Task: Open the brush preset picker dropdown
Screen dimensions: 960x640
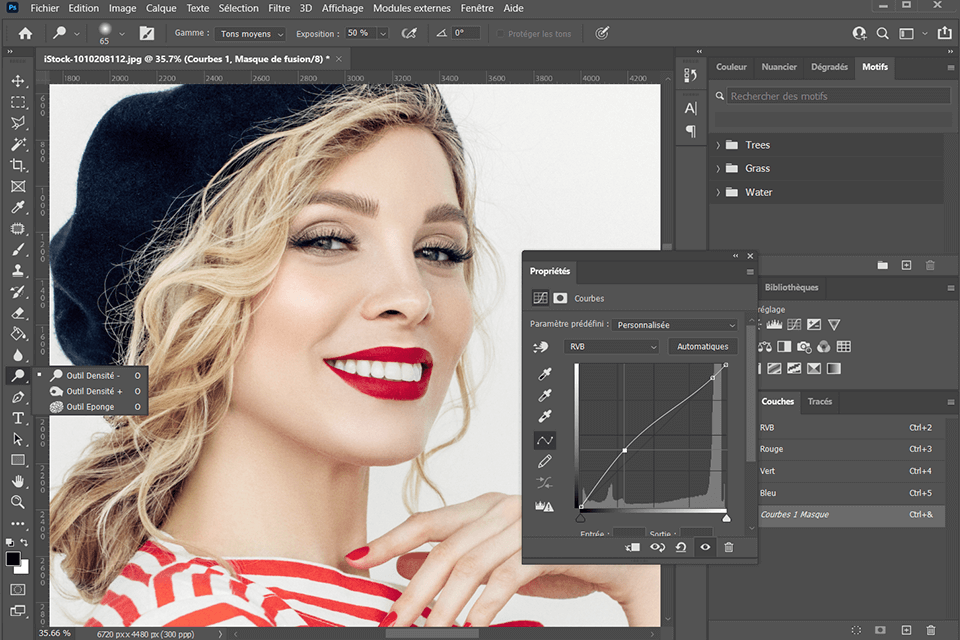Action: point(122,34)
